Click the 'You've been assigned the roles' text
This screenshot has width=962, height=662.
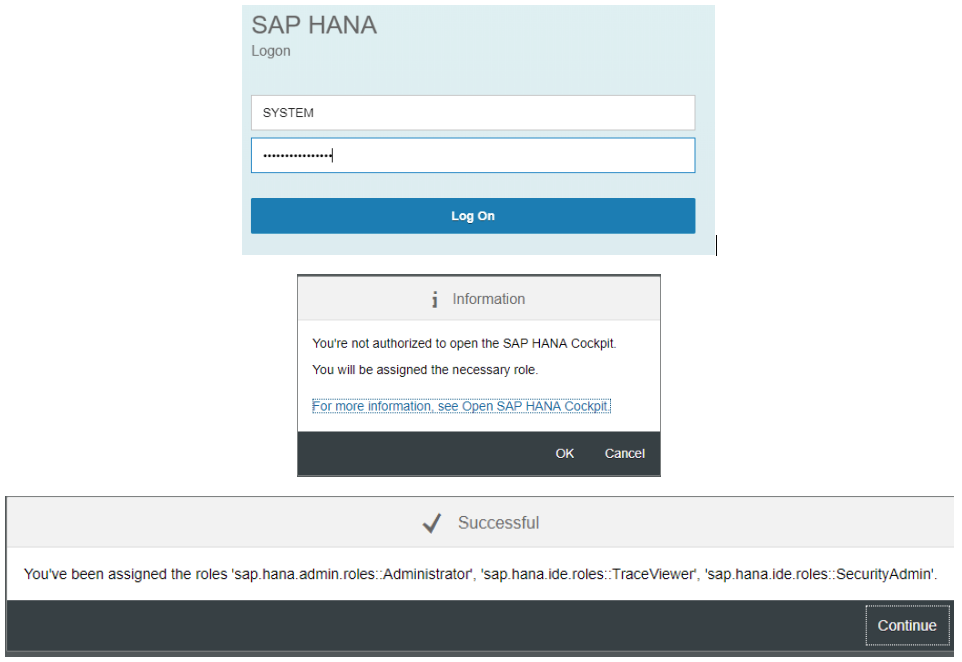click(125, 574)
